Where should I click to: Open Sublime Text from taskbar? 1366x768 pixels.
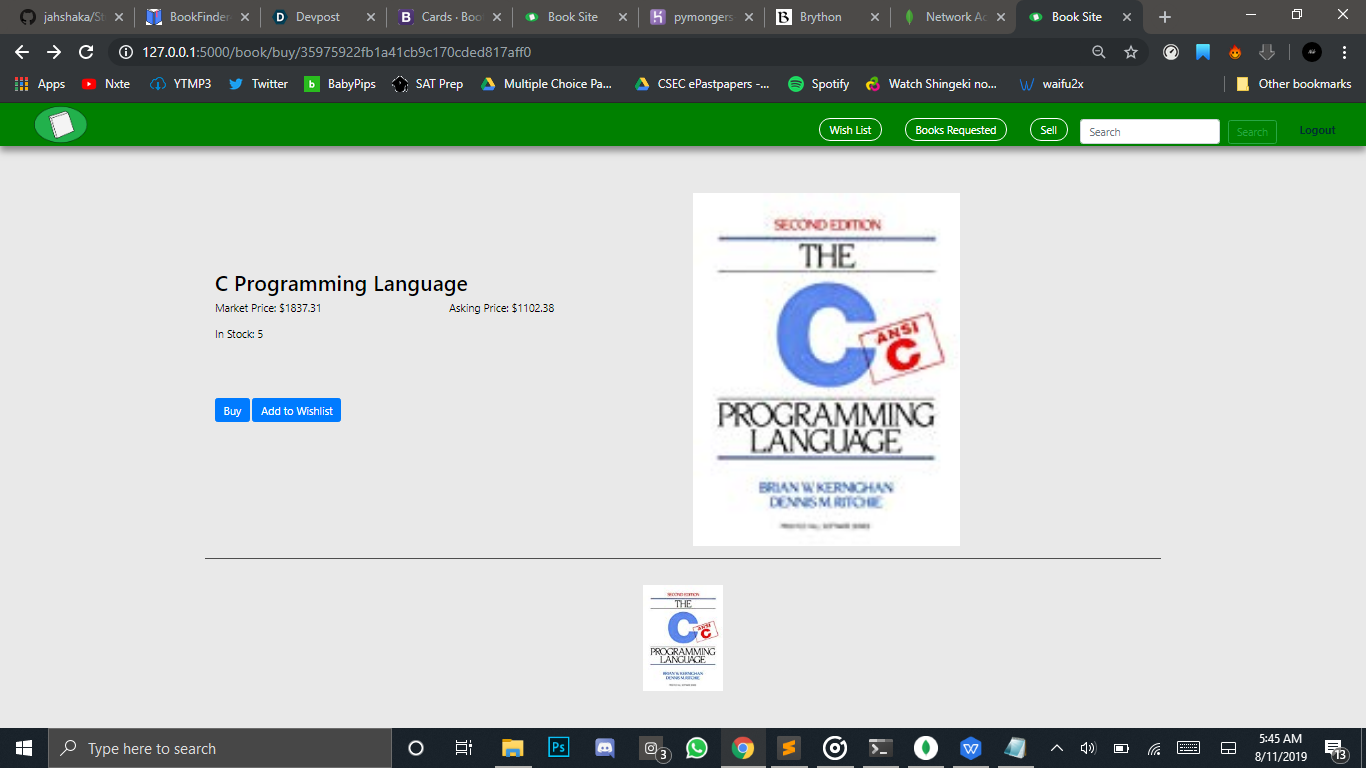789,748
